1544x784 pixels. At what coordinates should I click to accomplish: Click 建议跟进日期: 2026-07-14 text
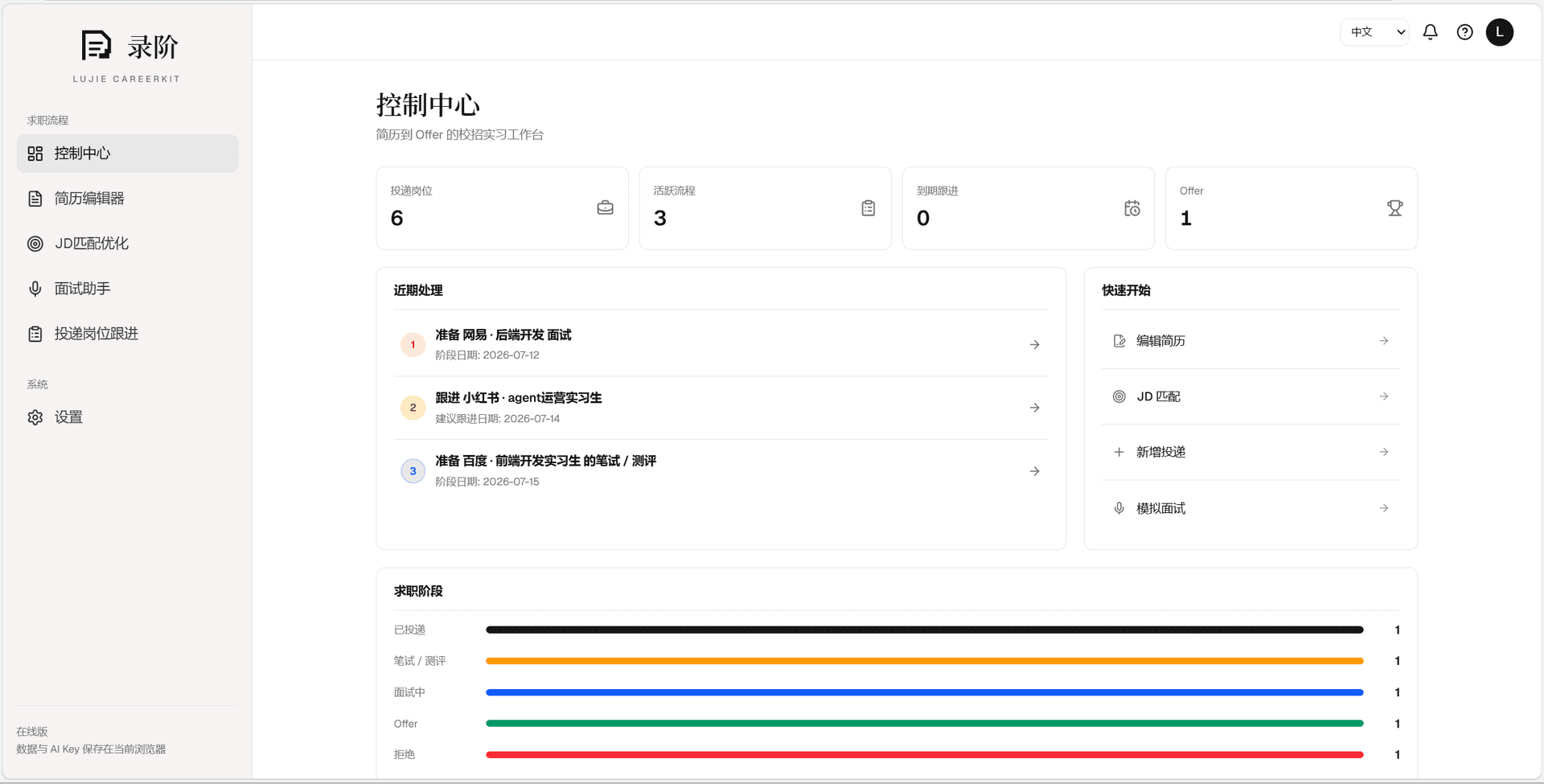498,419
